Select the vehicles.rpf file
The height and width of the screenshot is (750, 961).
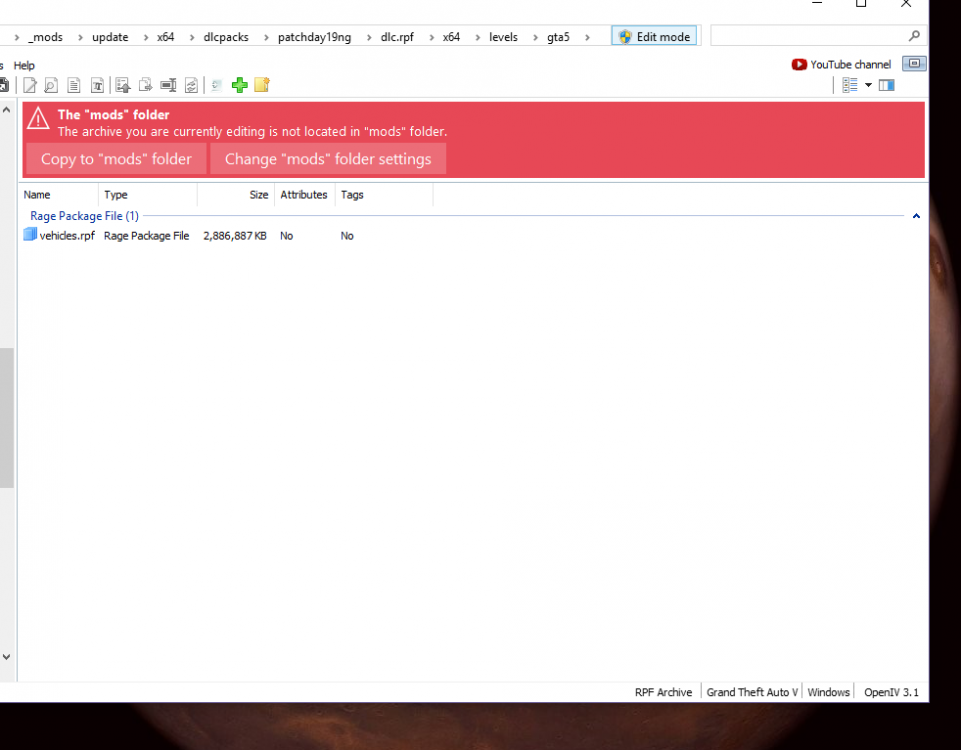click(67, 236)
